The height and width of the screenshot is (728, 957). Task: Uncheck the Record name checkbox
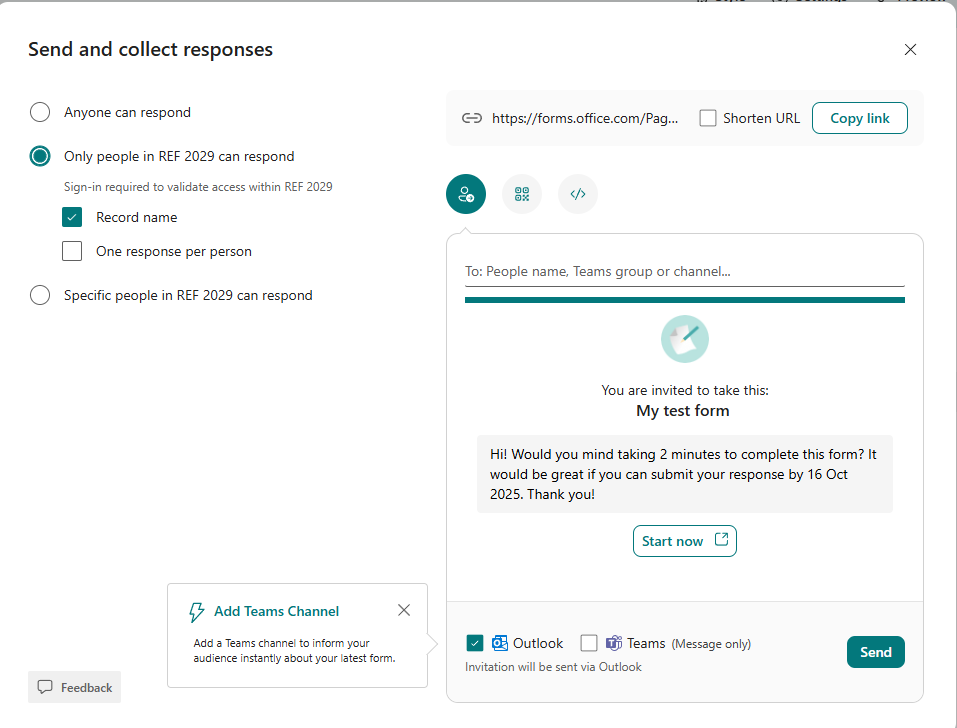[x=72, y=217]
